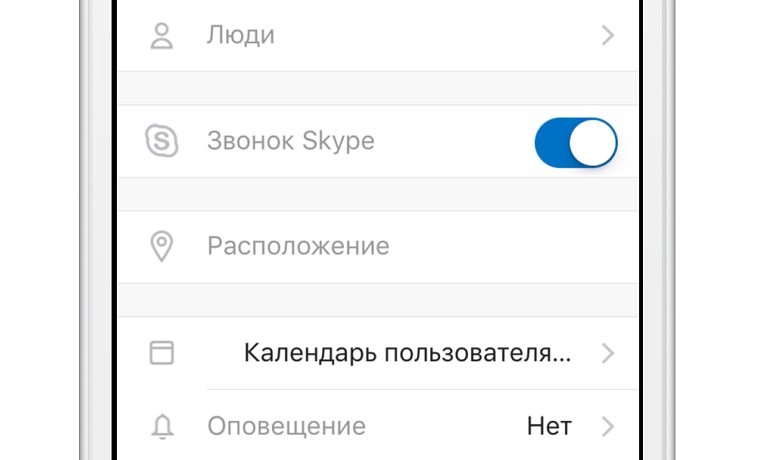Viewport: 760px width, 460px height.
Task: Open the calendar chooser chevron
Action: (x=608, y=353)
